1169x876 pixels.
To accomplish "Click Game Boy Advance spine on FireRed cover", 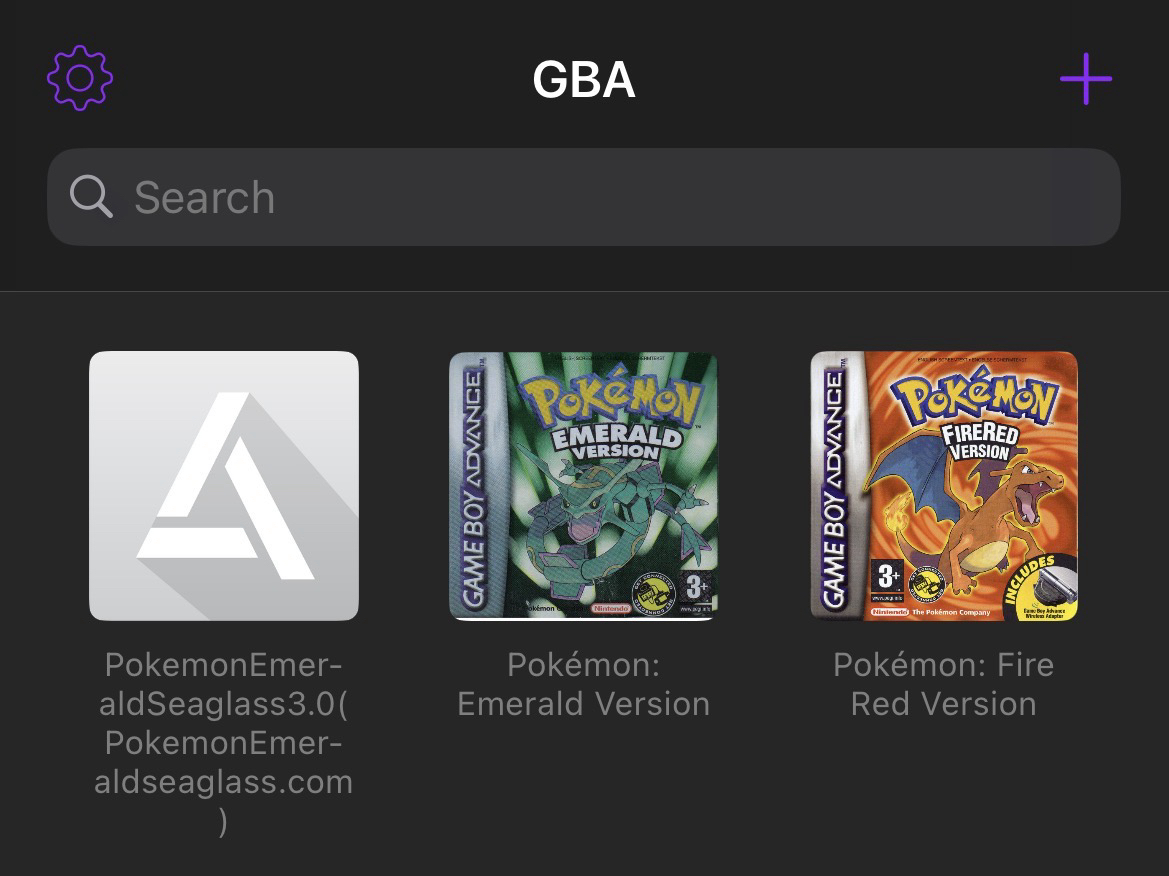I will point(831,486).
